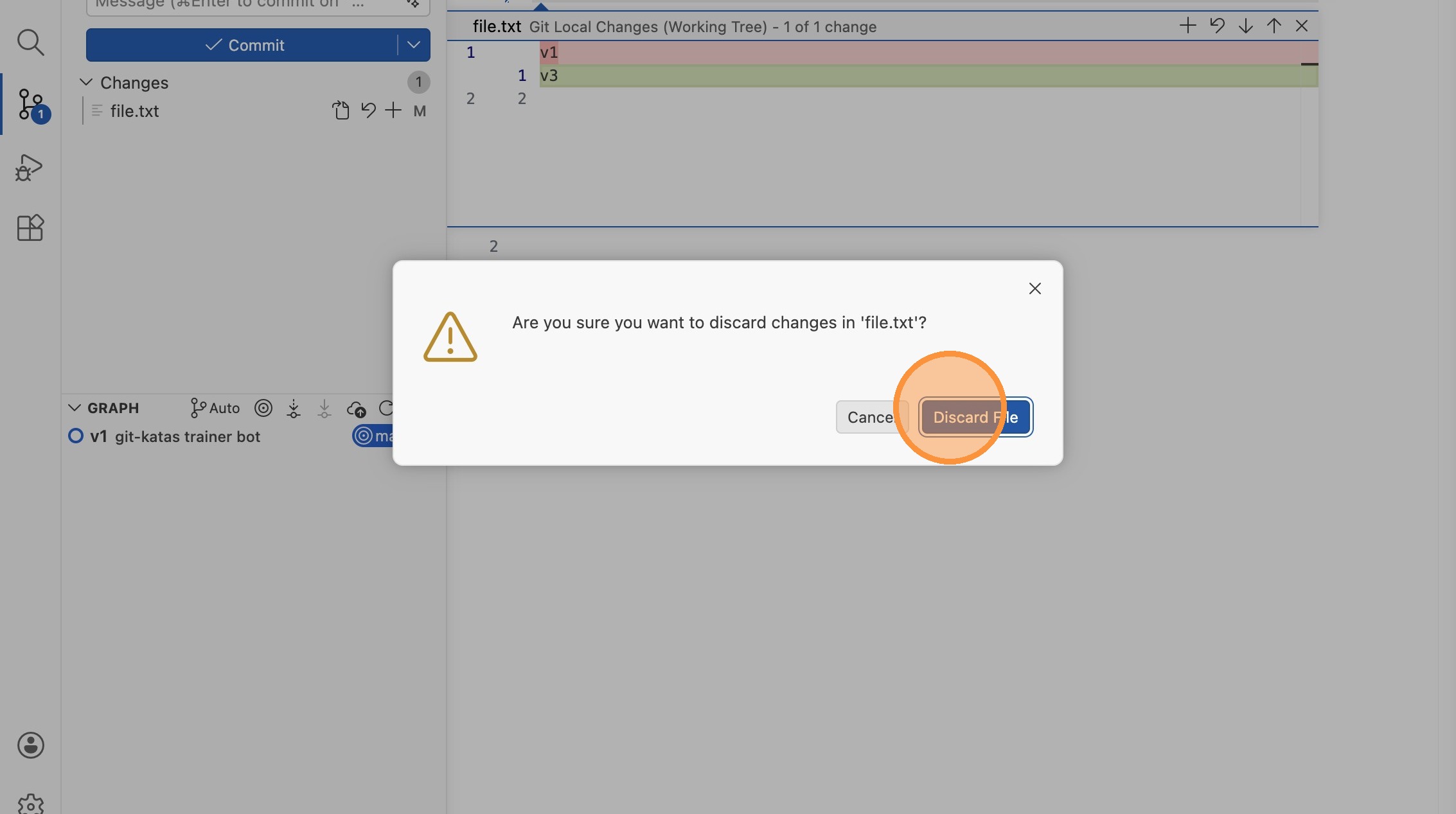Stage change plus icon in diff peek toolbar
Image resolution: width=1456 pixels, height=814 pixels.
[1187, 26]
